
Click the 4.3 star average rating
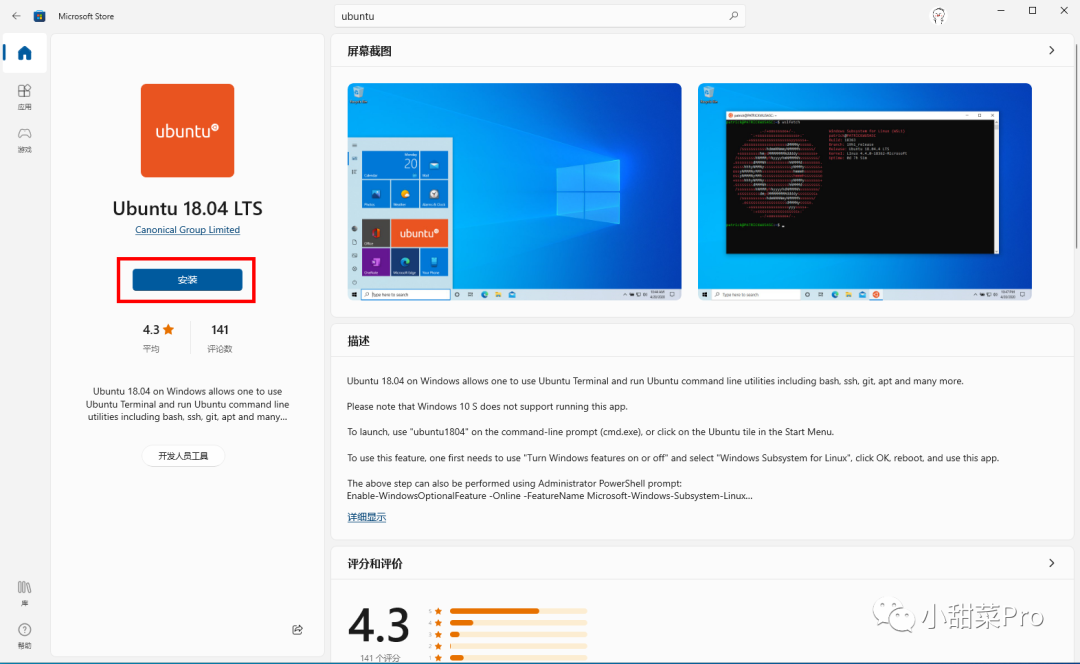tap(158, 330)
